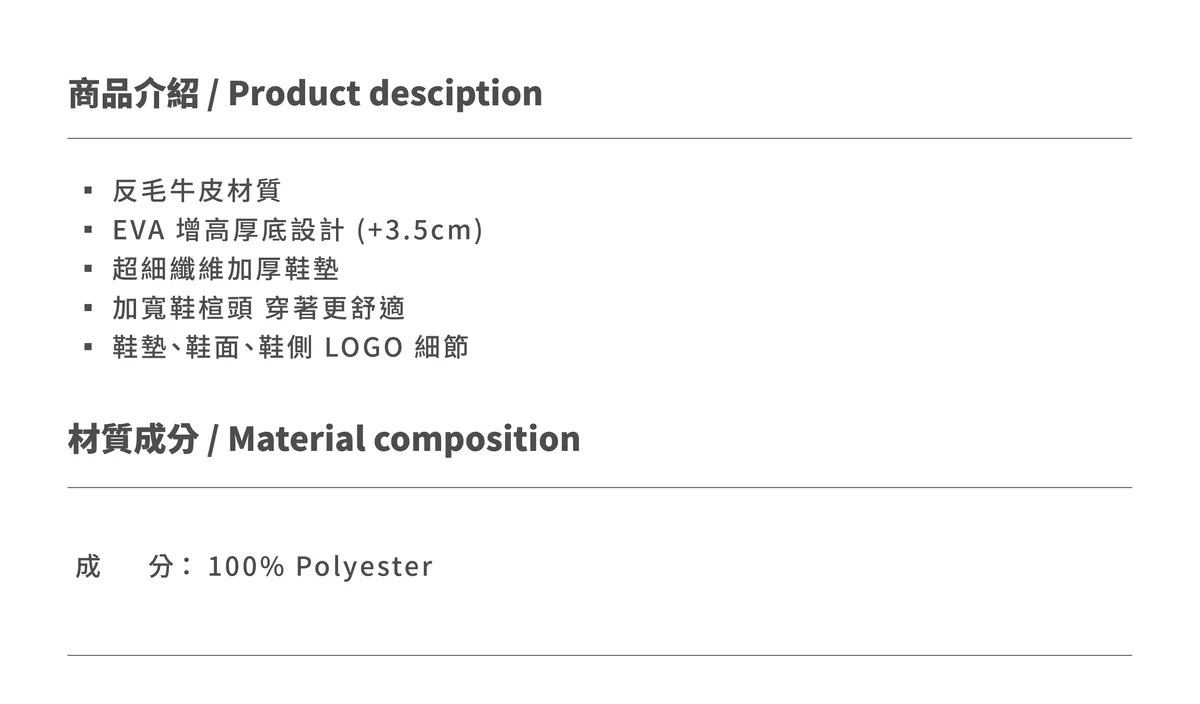
Task: Click the bullet marker before "EVA"
Action: 88,230
